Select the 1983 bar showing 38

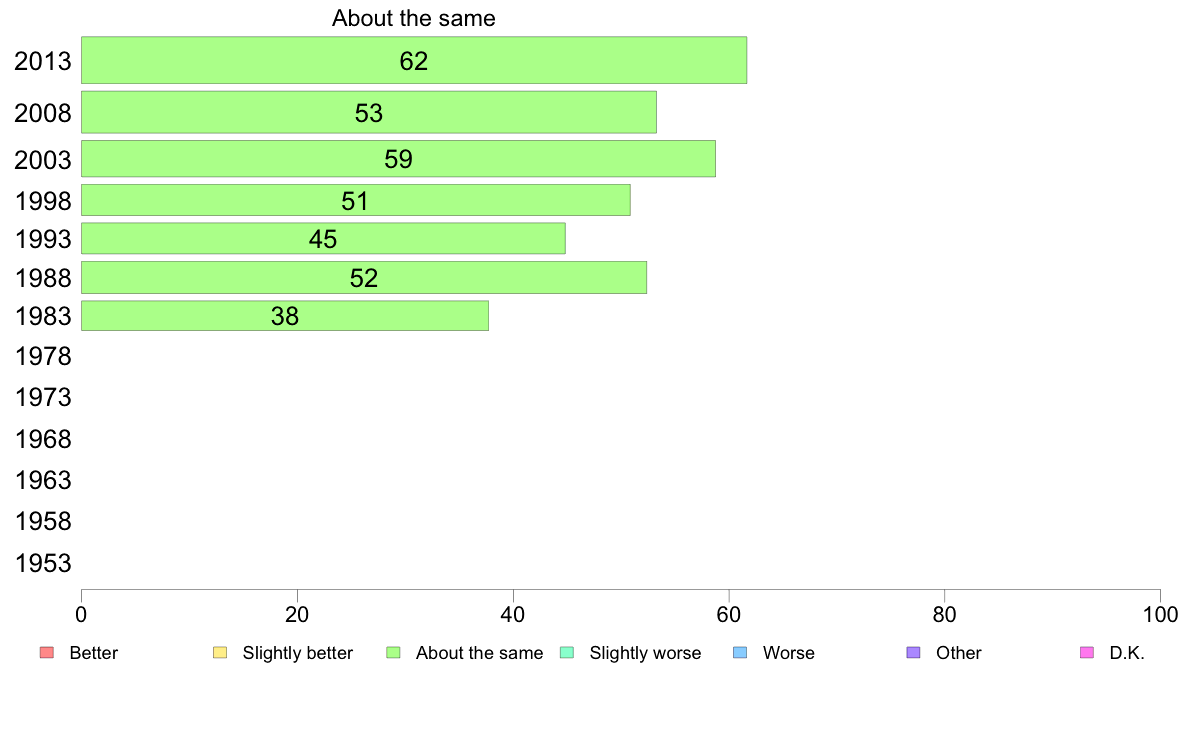pos(285,315)
